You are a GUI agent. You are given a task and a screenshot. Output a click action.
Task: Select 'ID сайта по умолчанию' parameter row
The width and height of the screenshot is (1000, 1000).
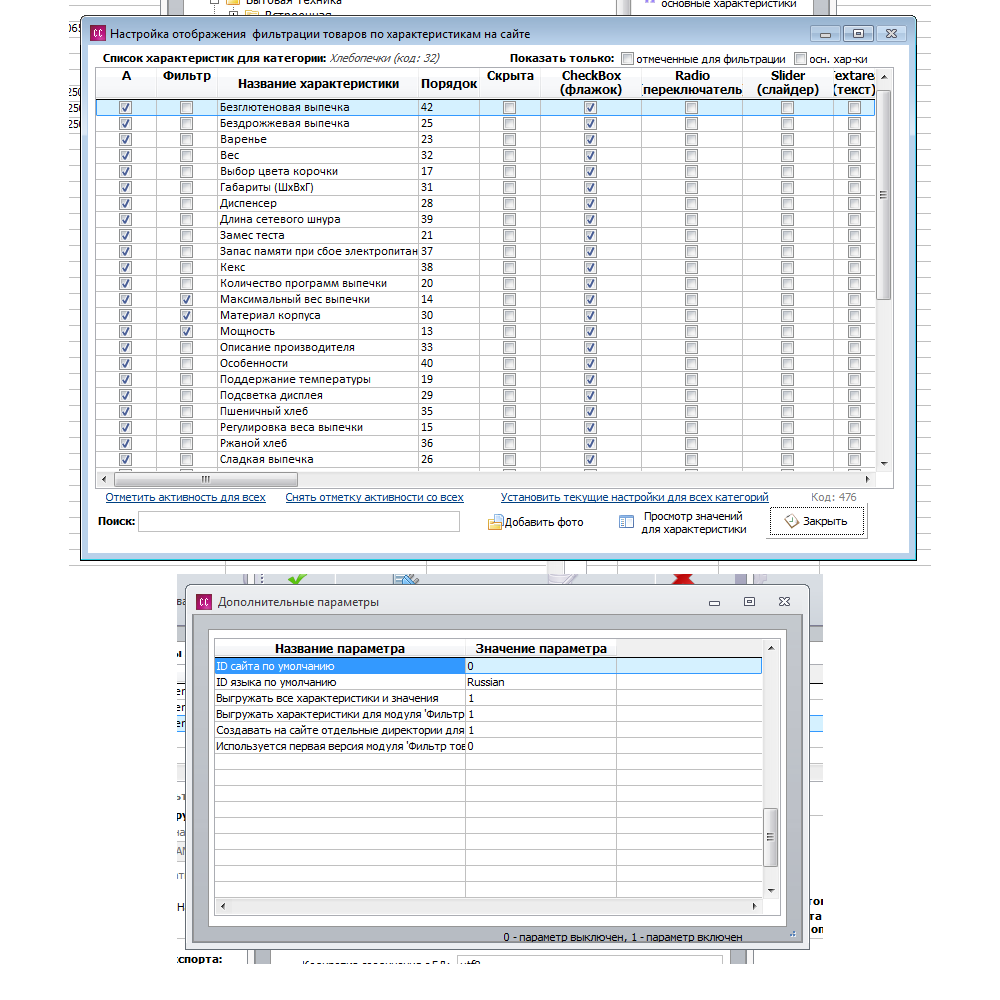pyautogui.click(x=488, y=666)
